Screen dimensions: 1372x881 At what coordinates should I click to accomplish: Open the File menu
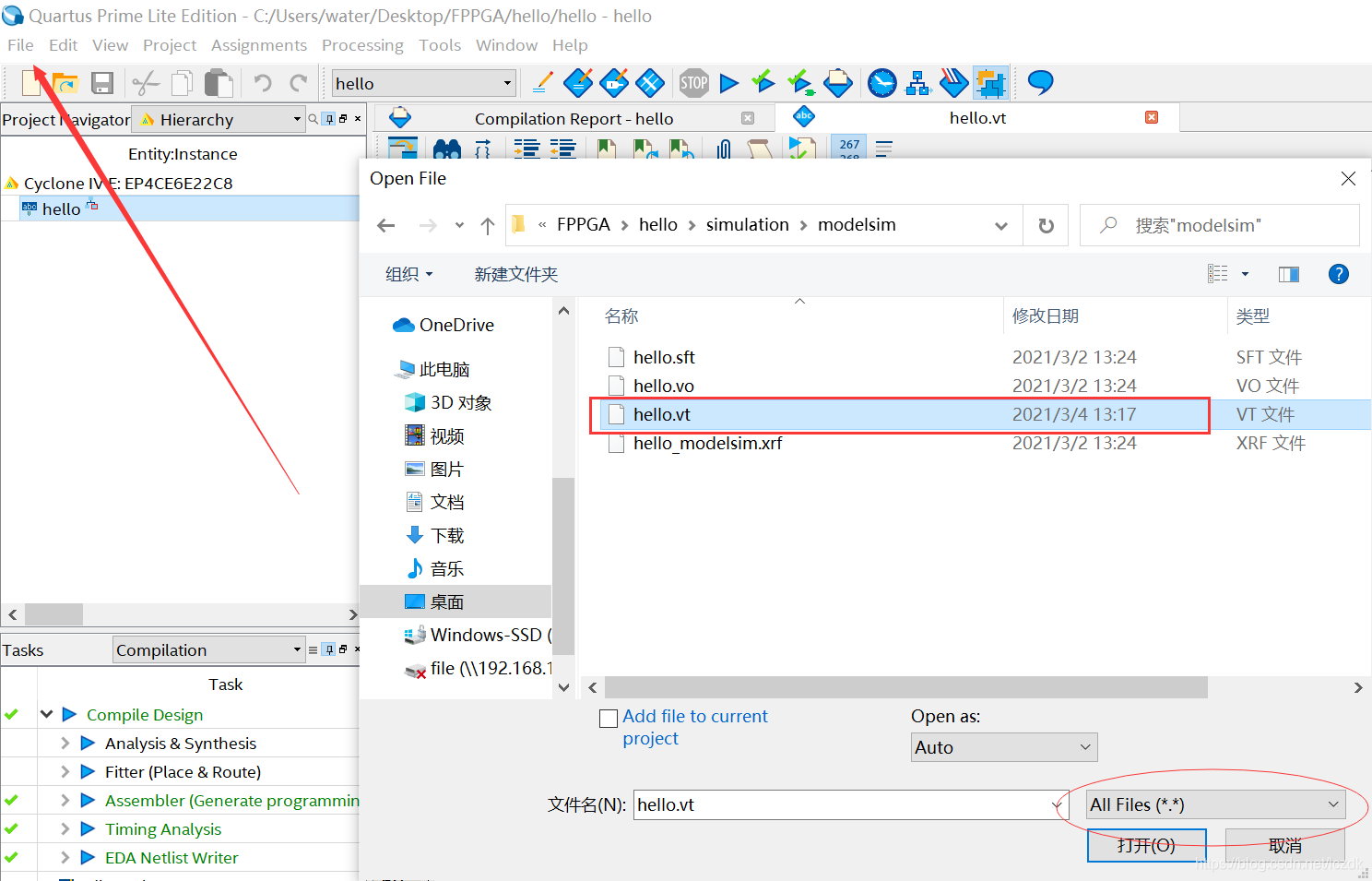[x=20, y=45]
